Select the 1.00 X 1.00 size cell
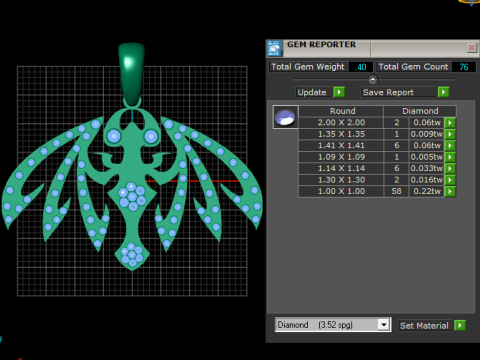Image resolution: width=480 pixels, height=360 pixels. point(341,191)
